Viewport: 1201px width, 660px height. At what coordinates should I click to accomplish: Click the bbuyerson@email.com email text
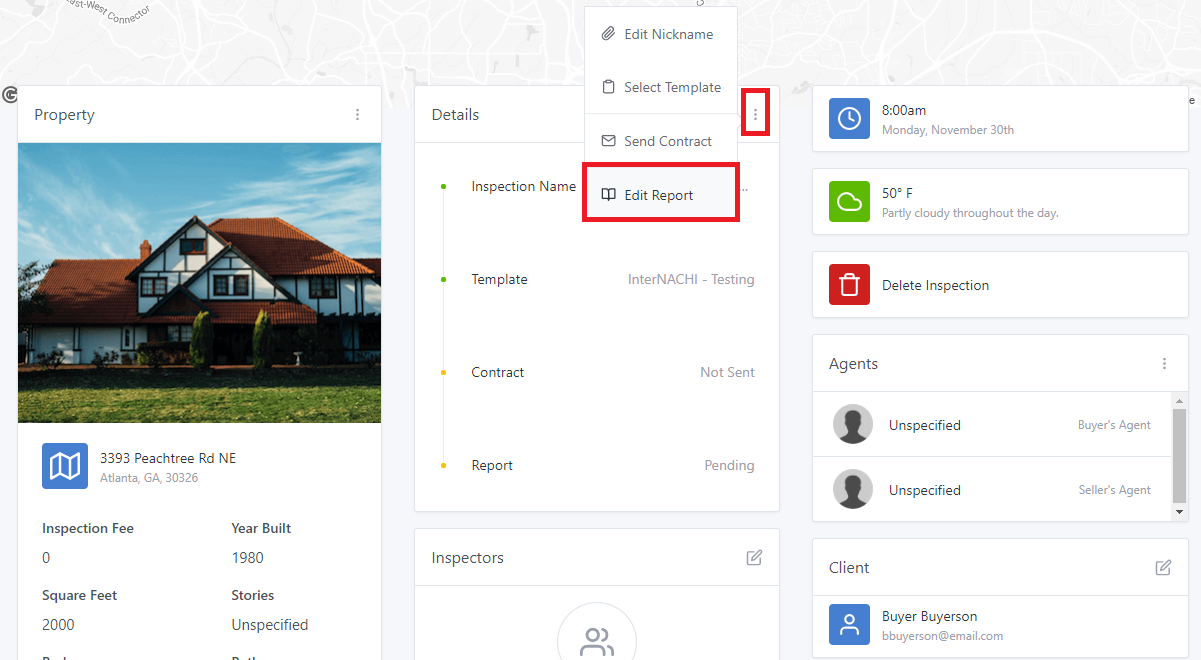point(942,636)
